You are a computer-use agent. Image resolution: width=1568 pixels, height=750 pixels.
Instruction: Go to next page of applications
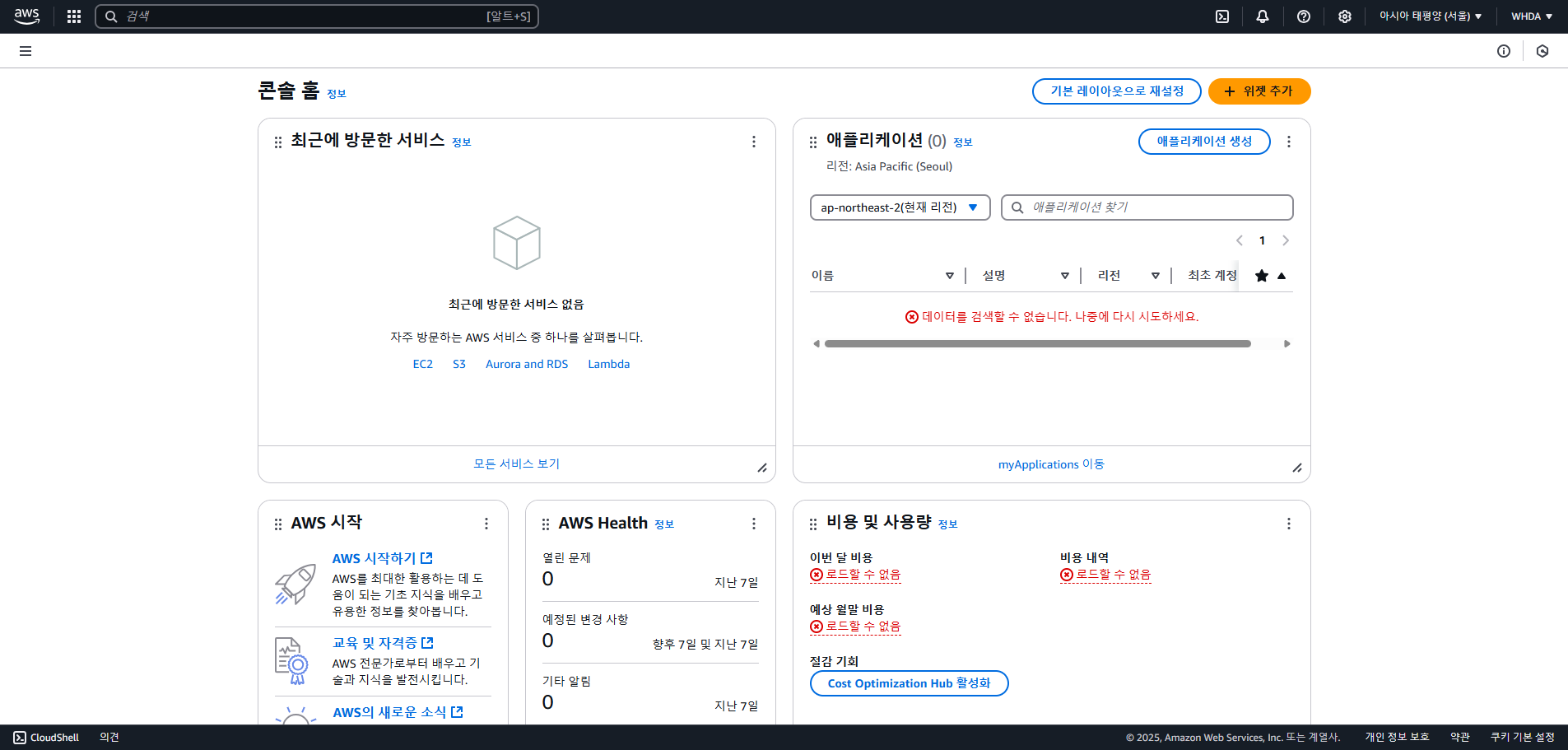click(x=1286, y=240)
